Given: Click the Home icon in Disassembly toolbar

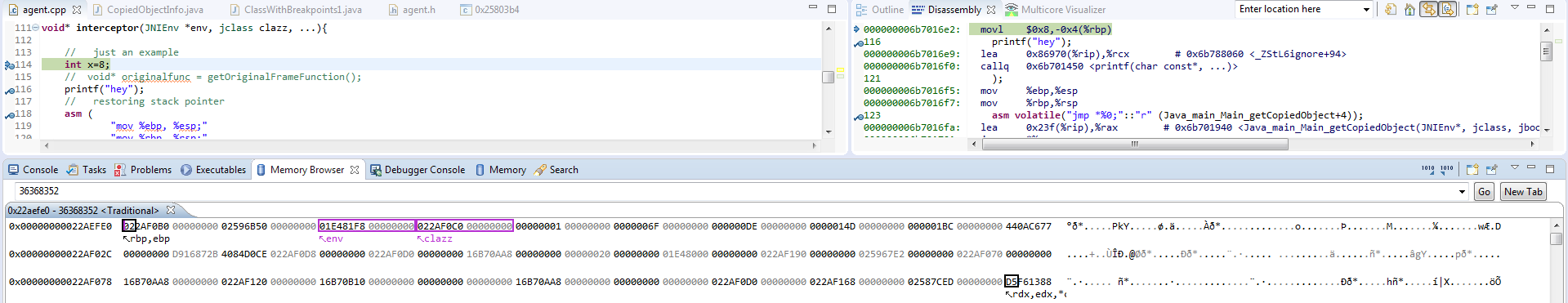Looking at the screenshot, I should (x=1409, y=10).
